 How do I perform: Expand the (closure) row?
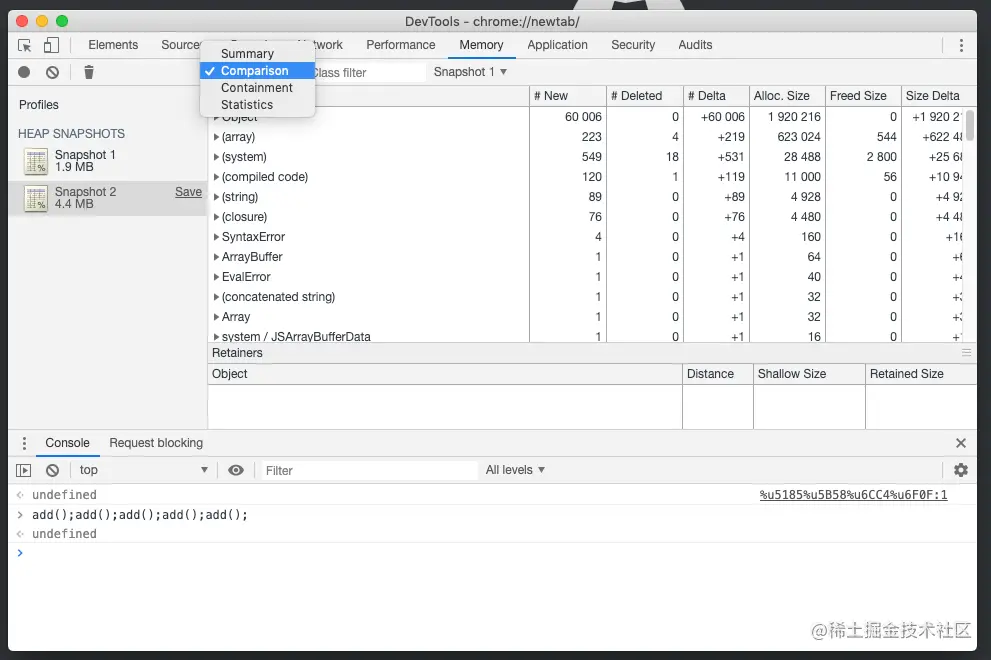pos(216,217)
